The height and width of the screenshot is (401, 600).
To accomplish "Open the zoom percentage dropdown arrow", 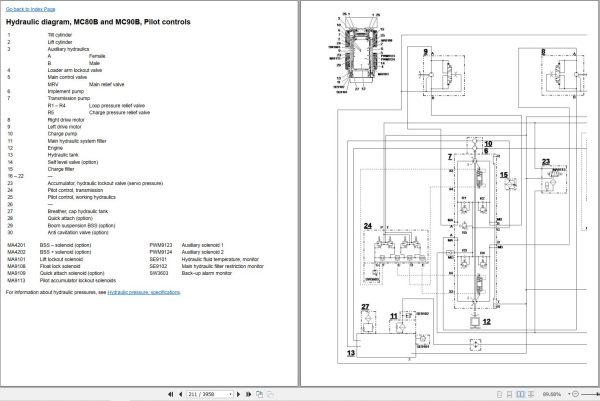I will [x=569, y=394].
